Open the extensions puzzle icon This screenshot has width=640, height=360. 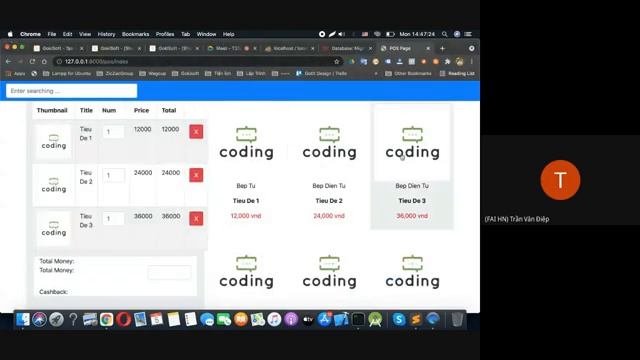[448, 62]
